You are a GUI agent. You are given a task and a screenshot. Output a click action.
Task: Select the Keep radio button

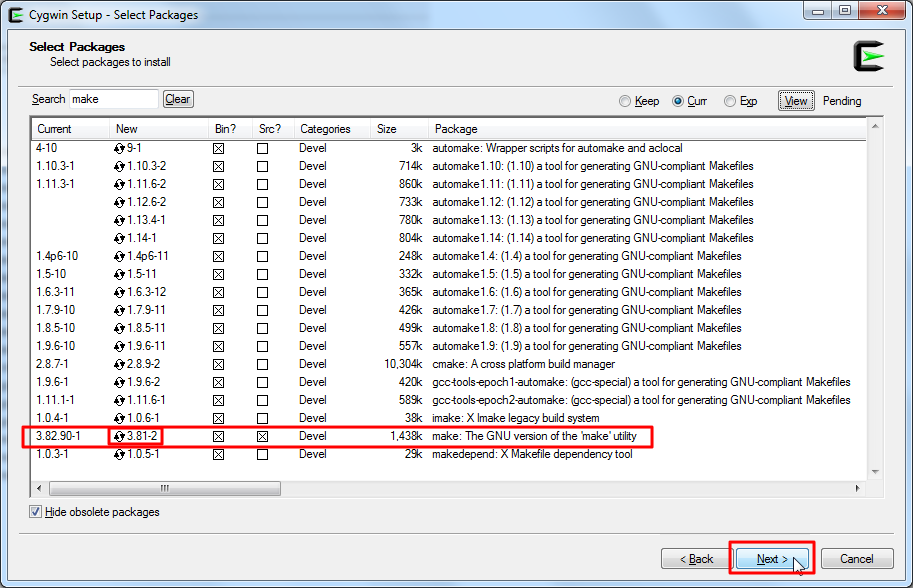tap(625, 101)
